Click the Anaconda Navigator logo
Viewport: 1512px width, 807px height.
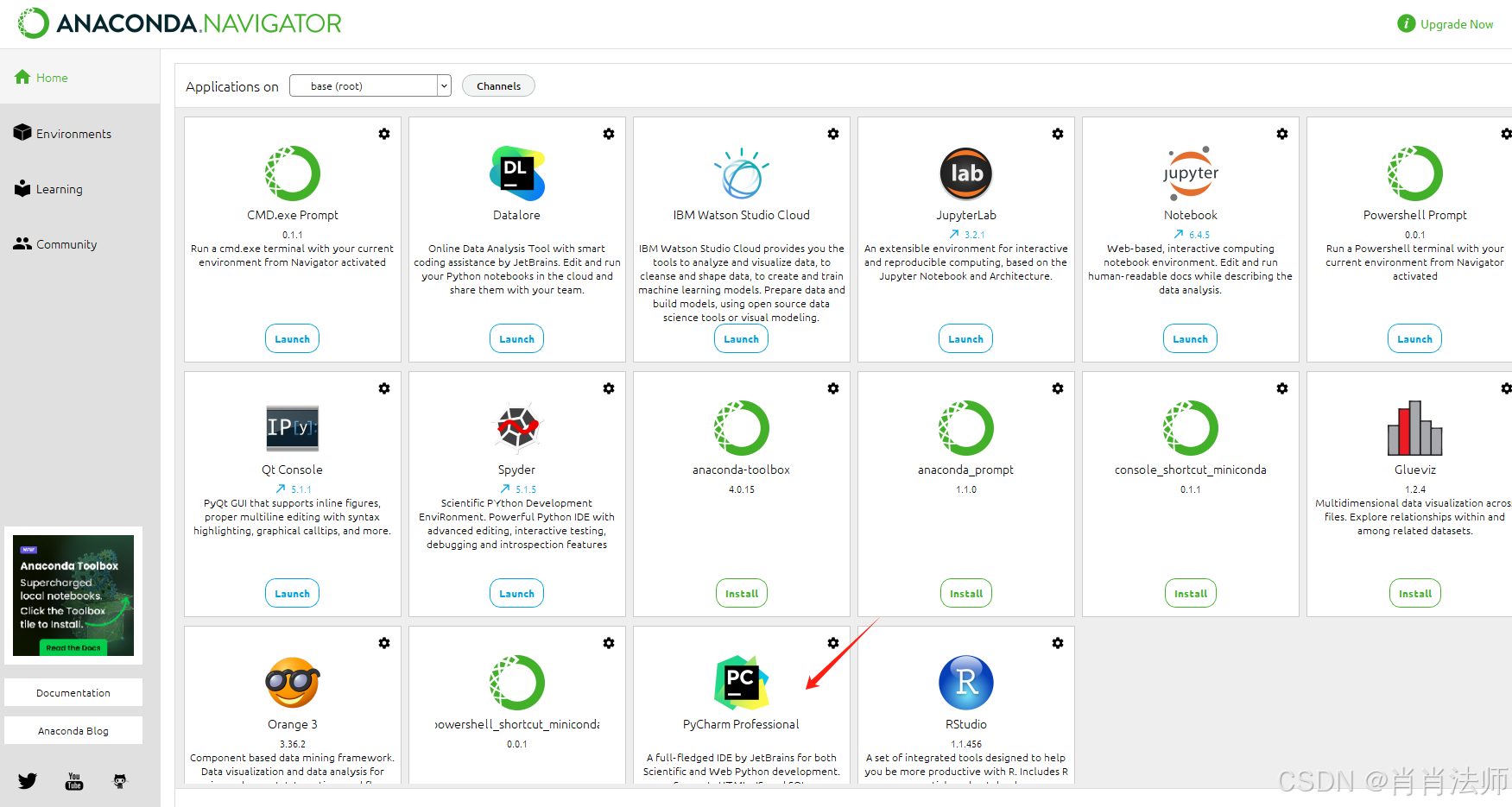pos(180,23)
